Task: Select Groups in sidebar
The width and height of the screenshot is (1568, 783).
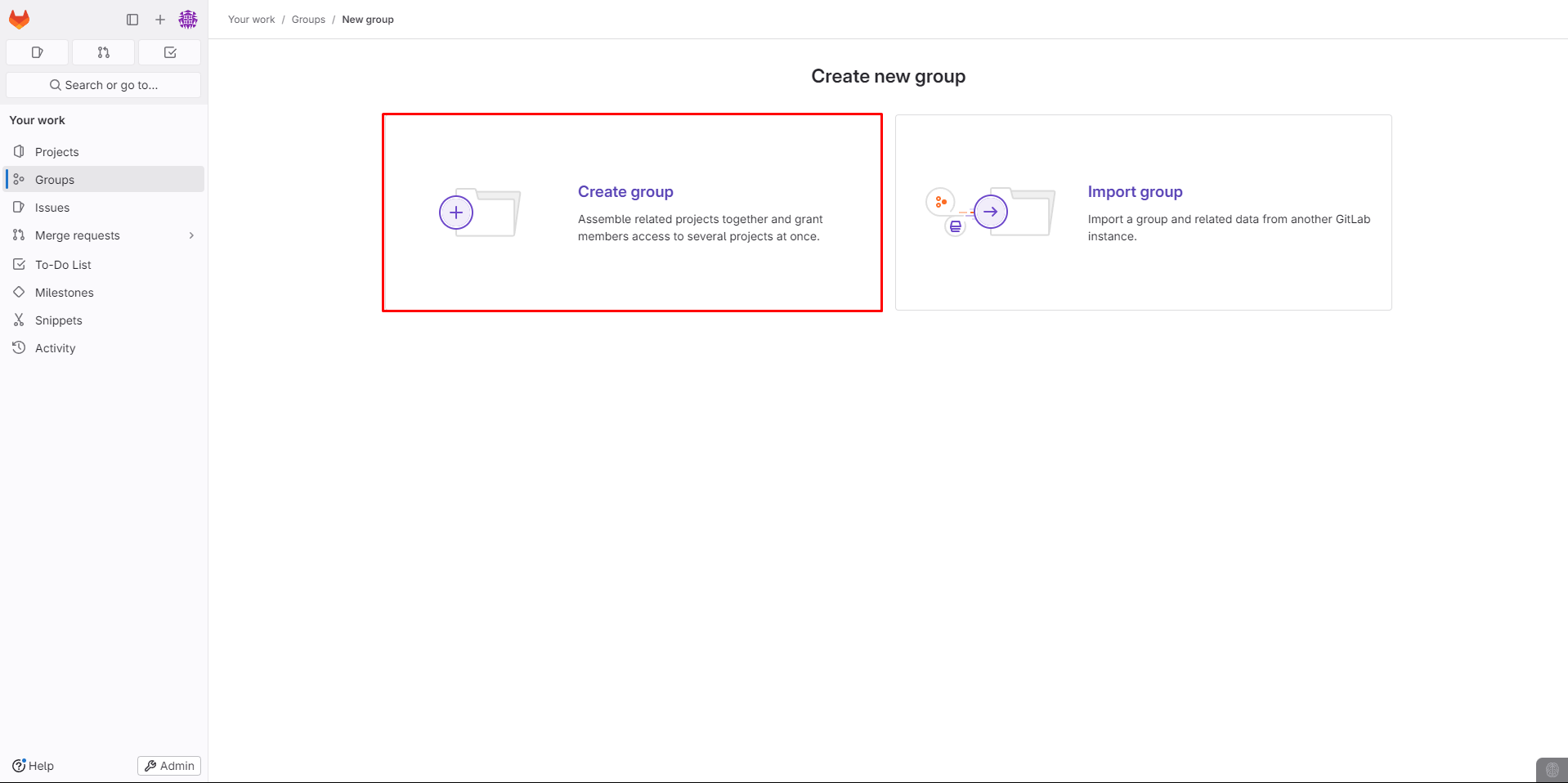Action: click(55, 180)
